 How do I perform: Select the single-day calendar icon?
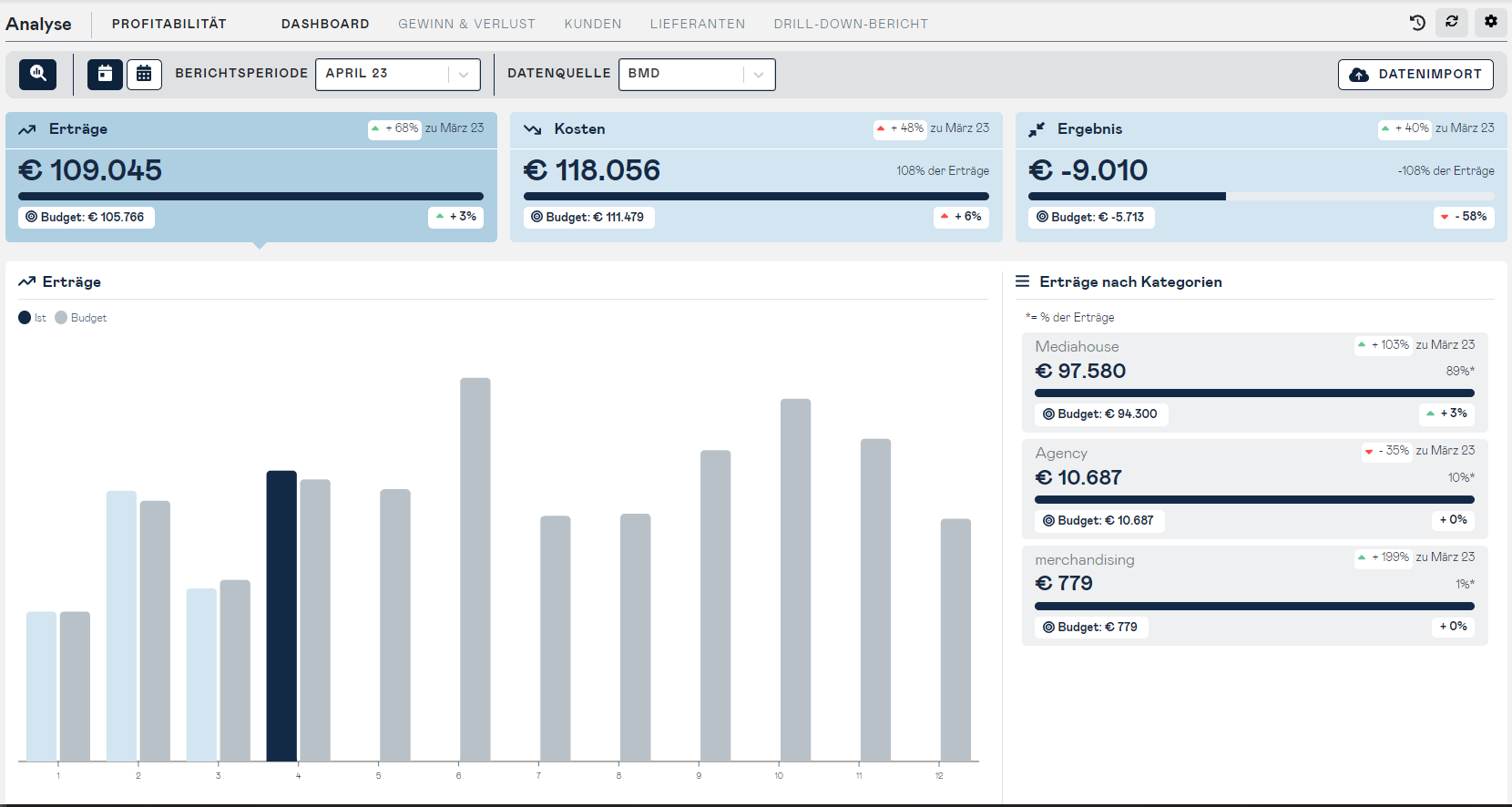(x=105, y=74)
